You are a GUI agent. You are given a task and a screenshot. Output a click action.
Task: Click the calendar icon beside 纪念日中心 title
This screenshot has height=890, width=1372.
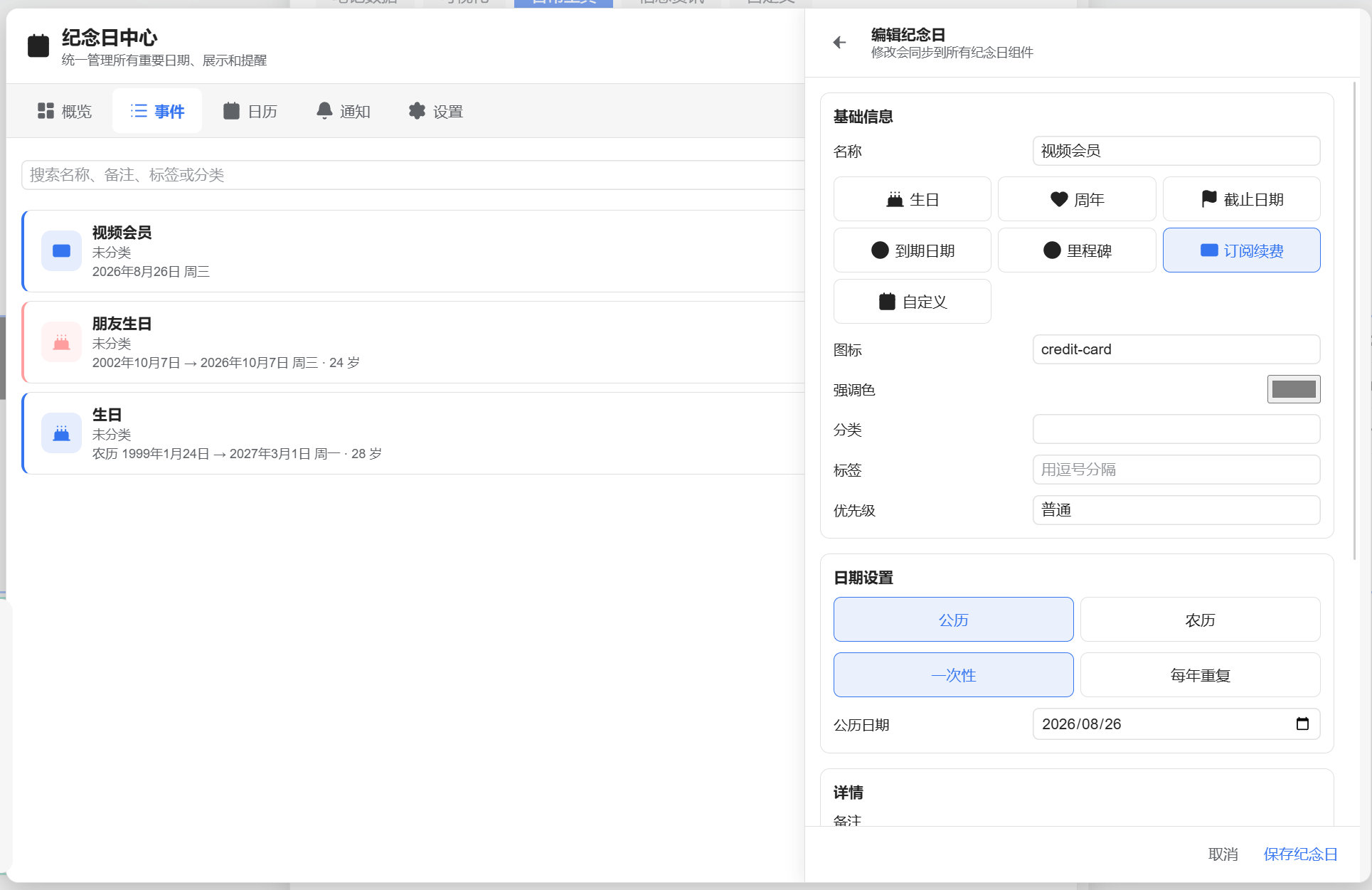click(x=38, y=46)
